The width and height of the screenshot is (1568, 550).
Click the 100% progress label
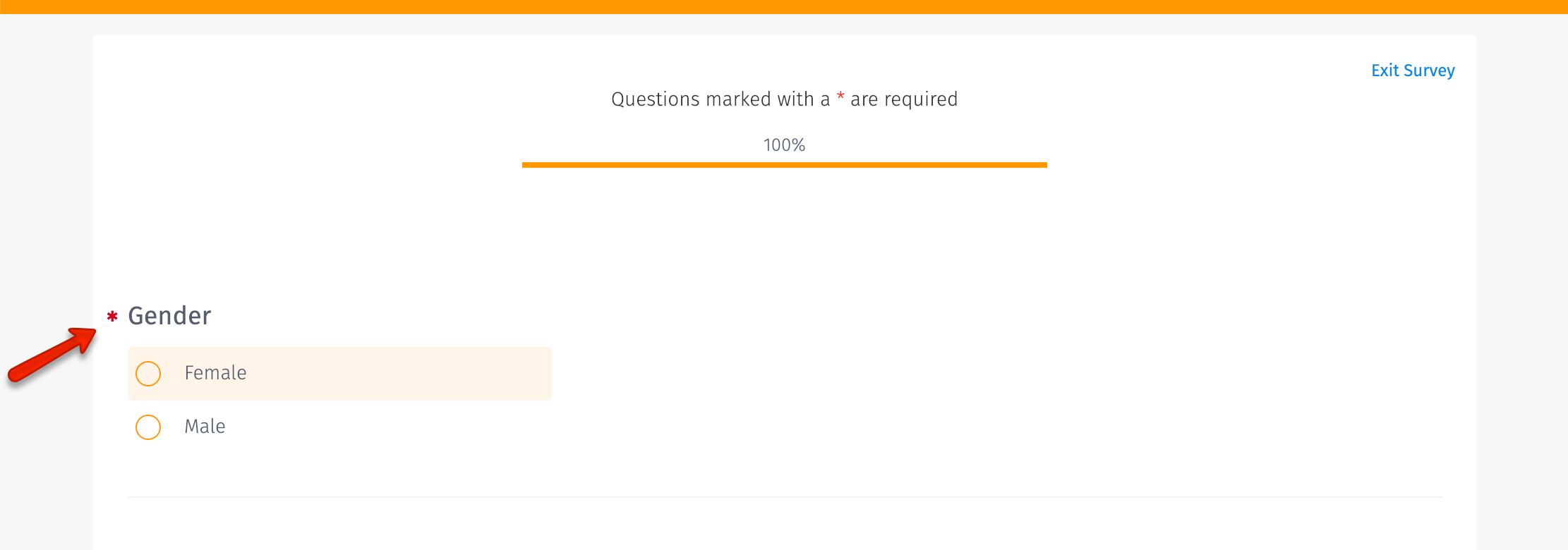[x=784, y=145]
